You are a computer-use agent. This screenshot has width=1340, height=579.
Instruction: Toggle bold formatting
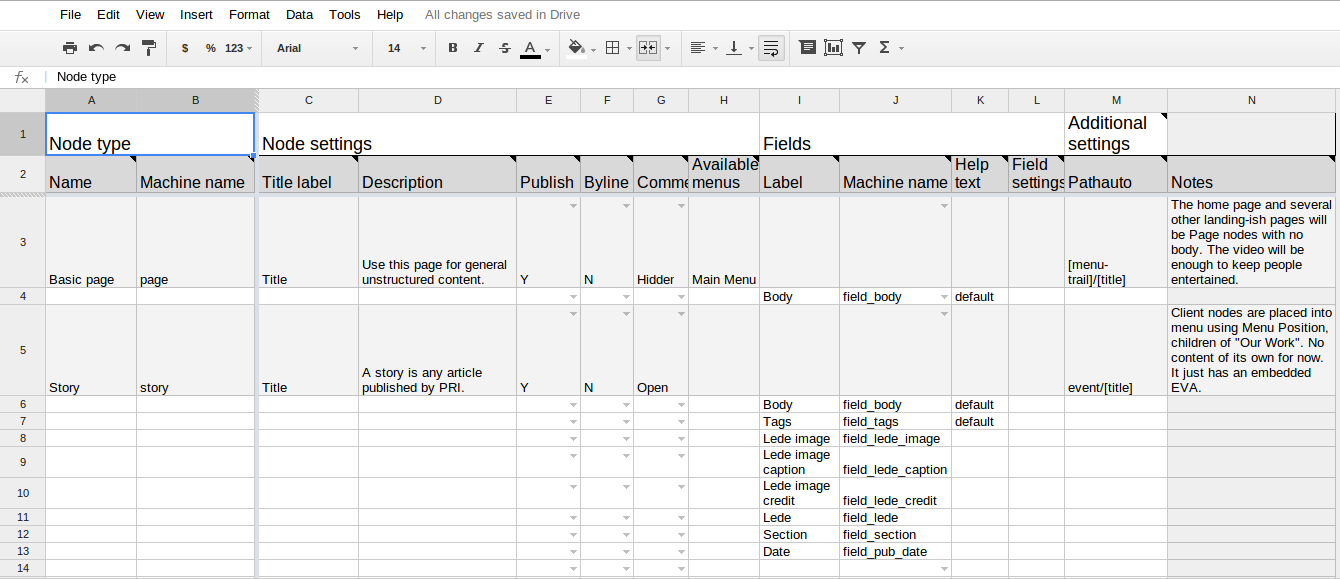pos(453,48)
